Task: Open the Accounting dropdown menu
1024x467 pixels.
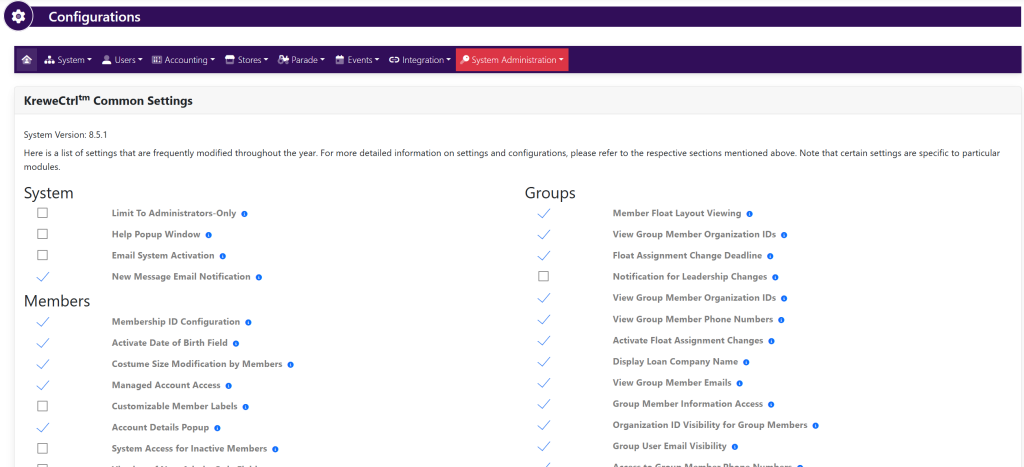Action: tap(183, 60)
